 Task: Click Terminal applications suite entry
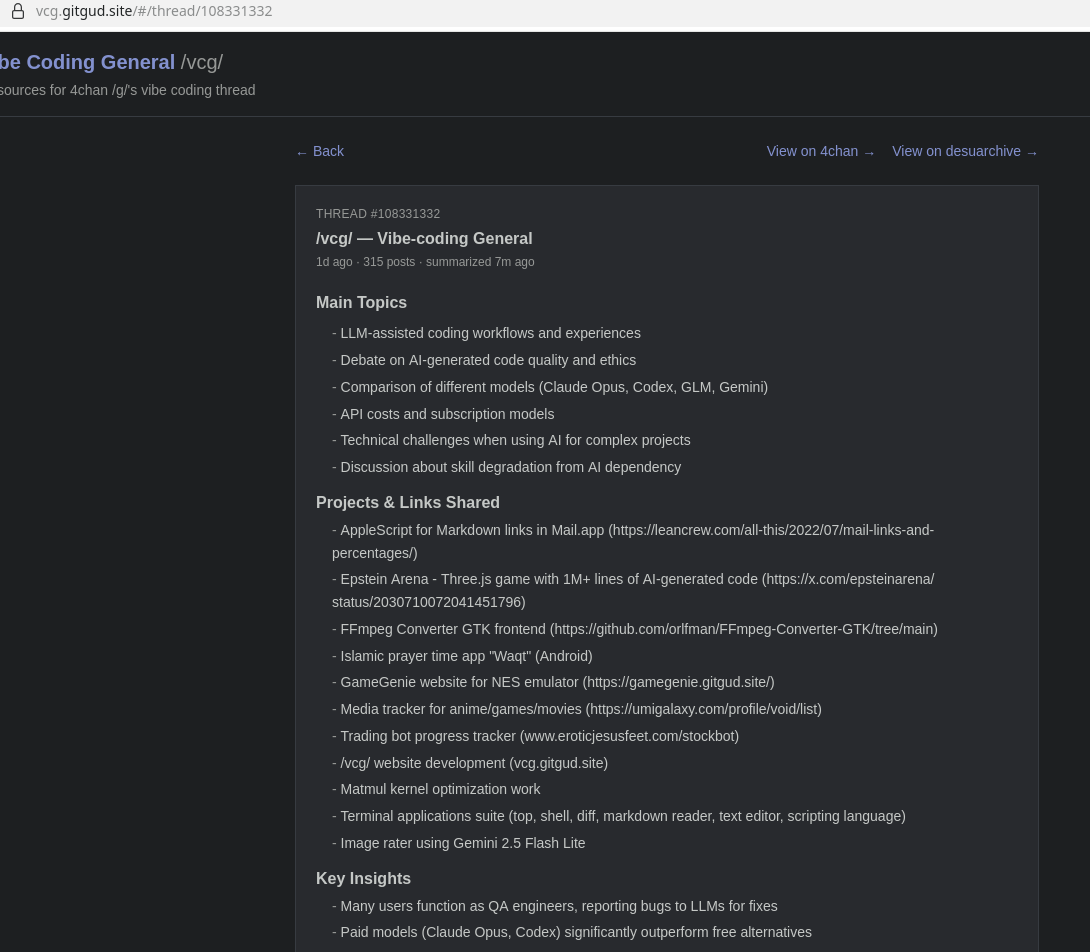(x=619, y=816)
